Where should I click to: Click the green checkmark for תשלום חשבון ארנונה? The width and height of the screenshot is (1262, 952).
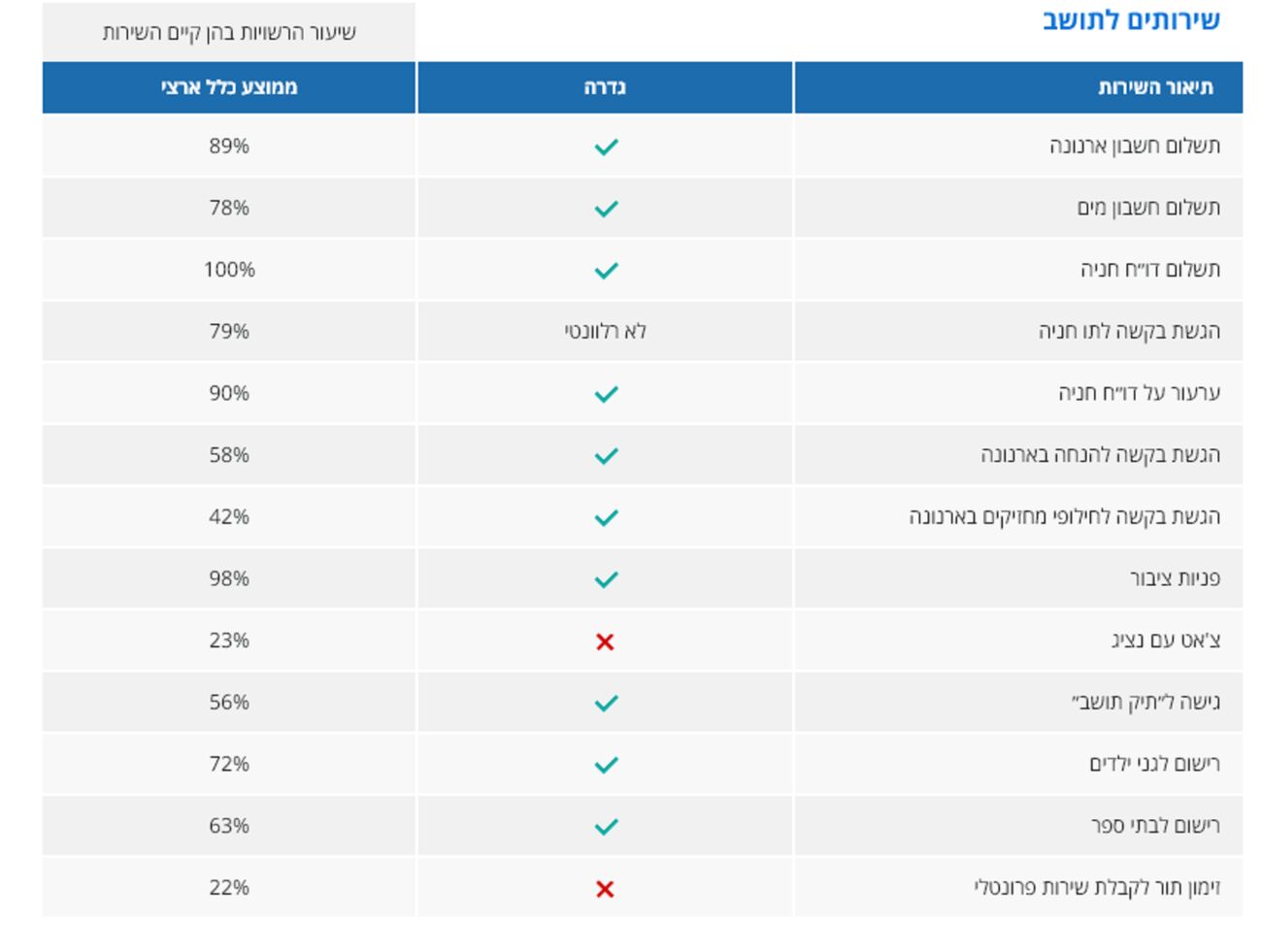(x=606, y=147)
